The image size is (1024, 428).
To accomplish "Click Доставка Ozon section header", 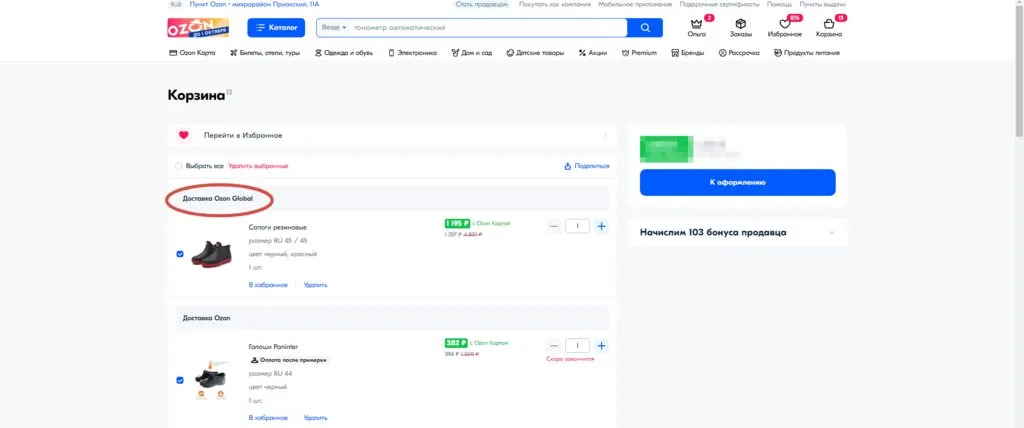I will (x=206, y=318).
